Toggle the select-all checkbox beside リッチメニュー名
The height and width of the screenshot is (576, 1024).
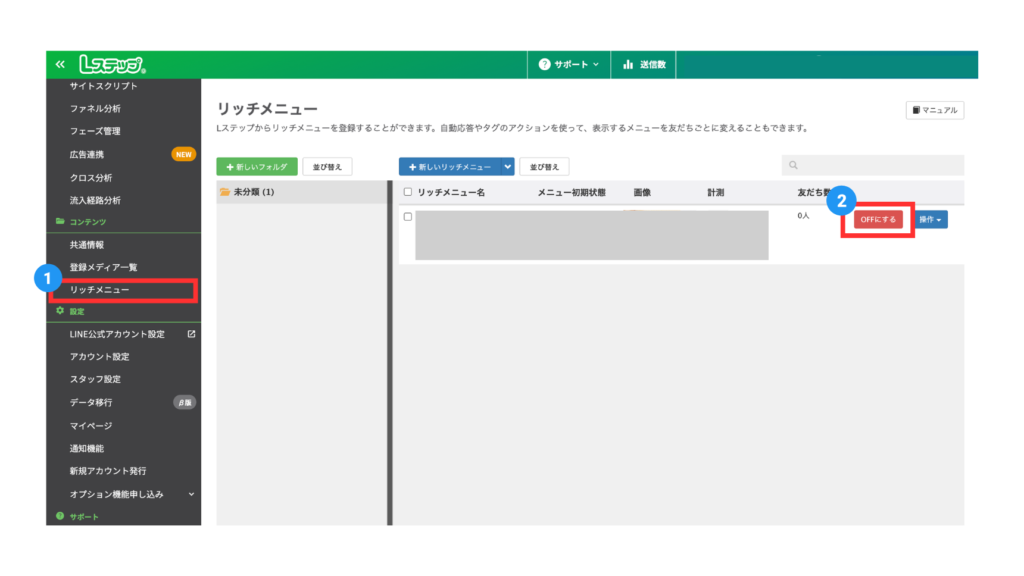408,192
